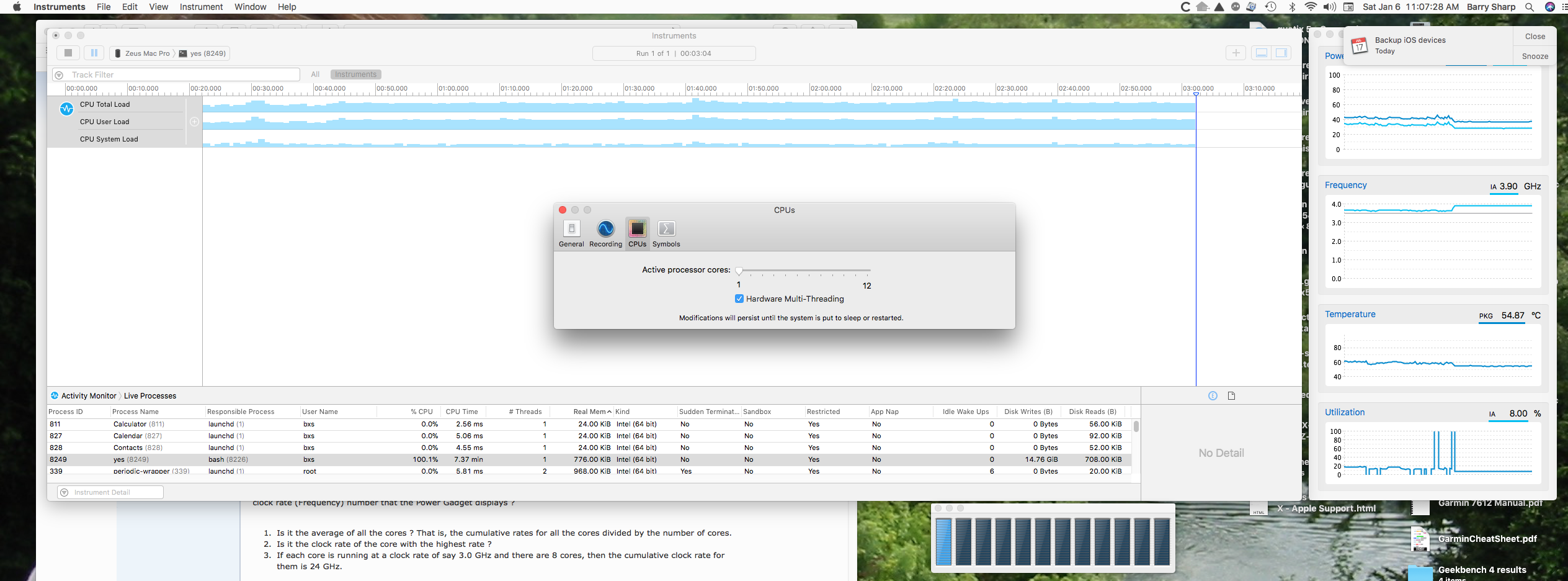Stop the recording with the square stop button
This screenshot has height=581, width=1568.
point(68,53)
